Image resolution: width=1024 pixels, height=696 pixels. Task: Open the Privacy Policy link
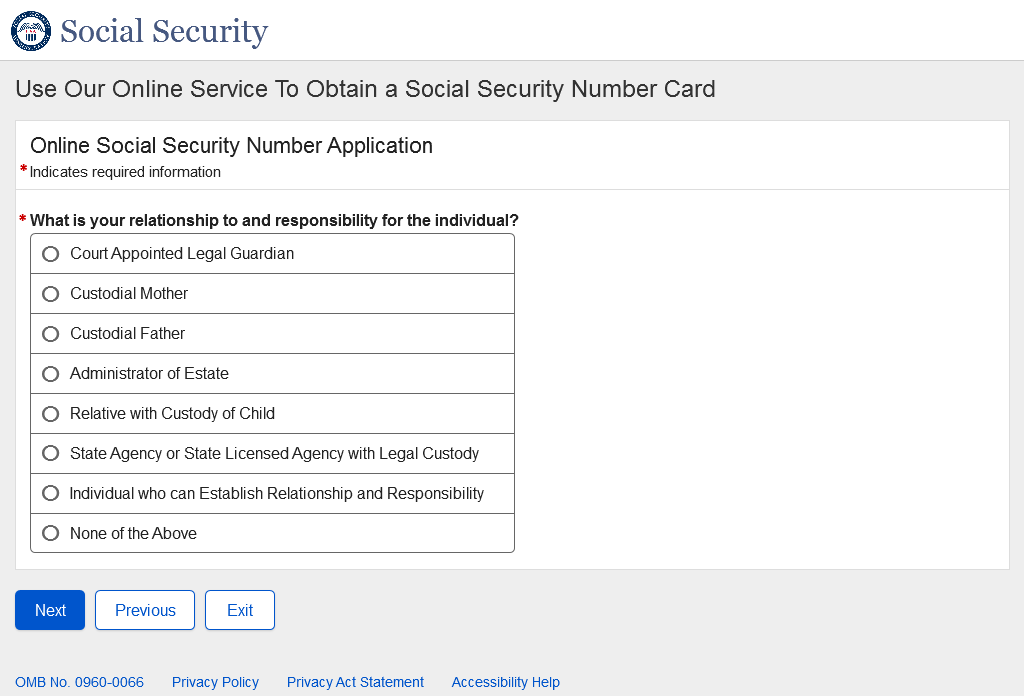click(x=215, y=682)
